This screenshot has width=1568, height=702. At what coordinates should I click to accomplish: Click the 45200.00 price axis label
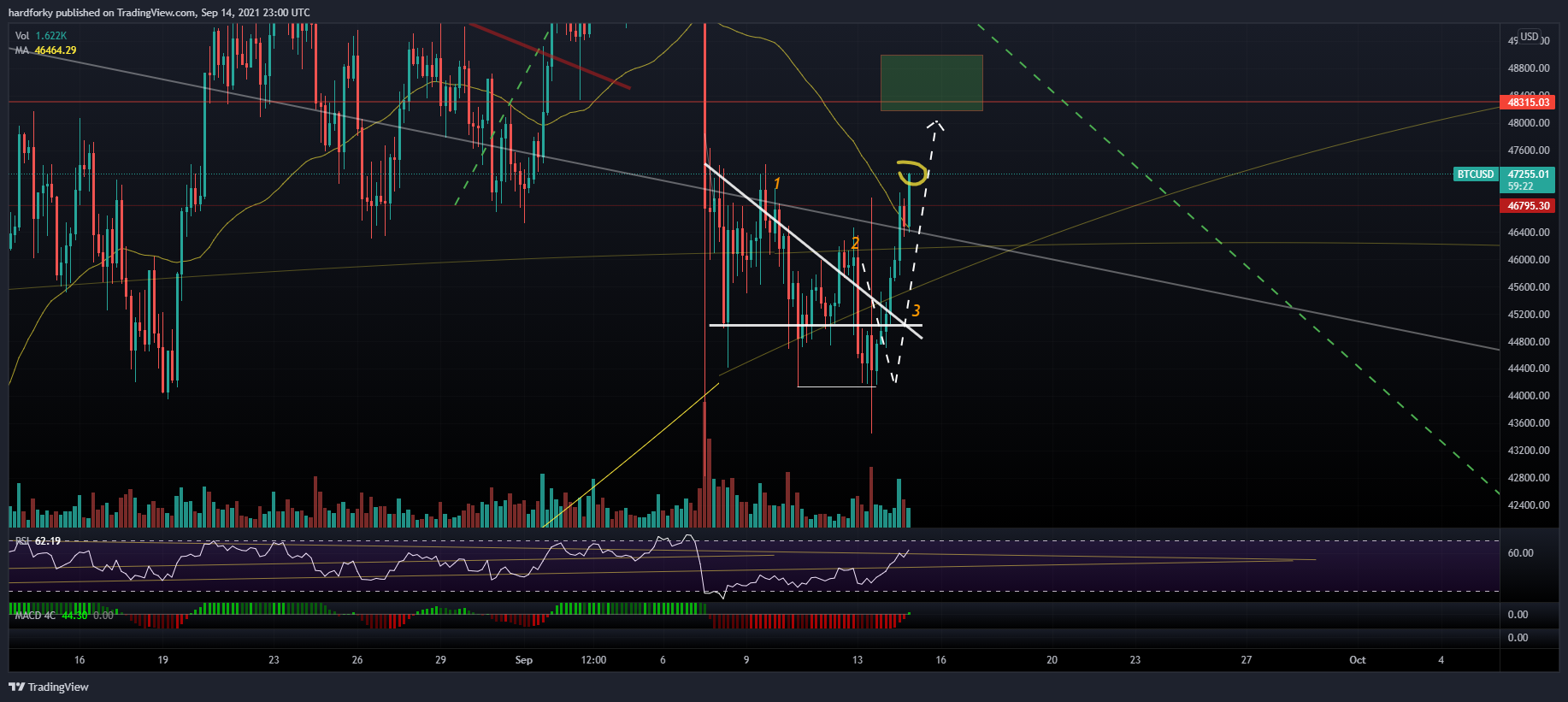(x=1529, y=315)
